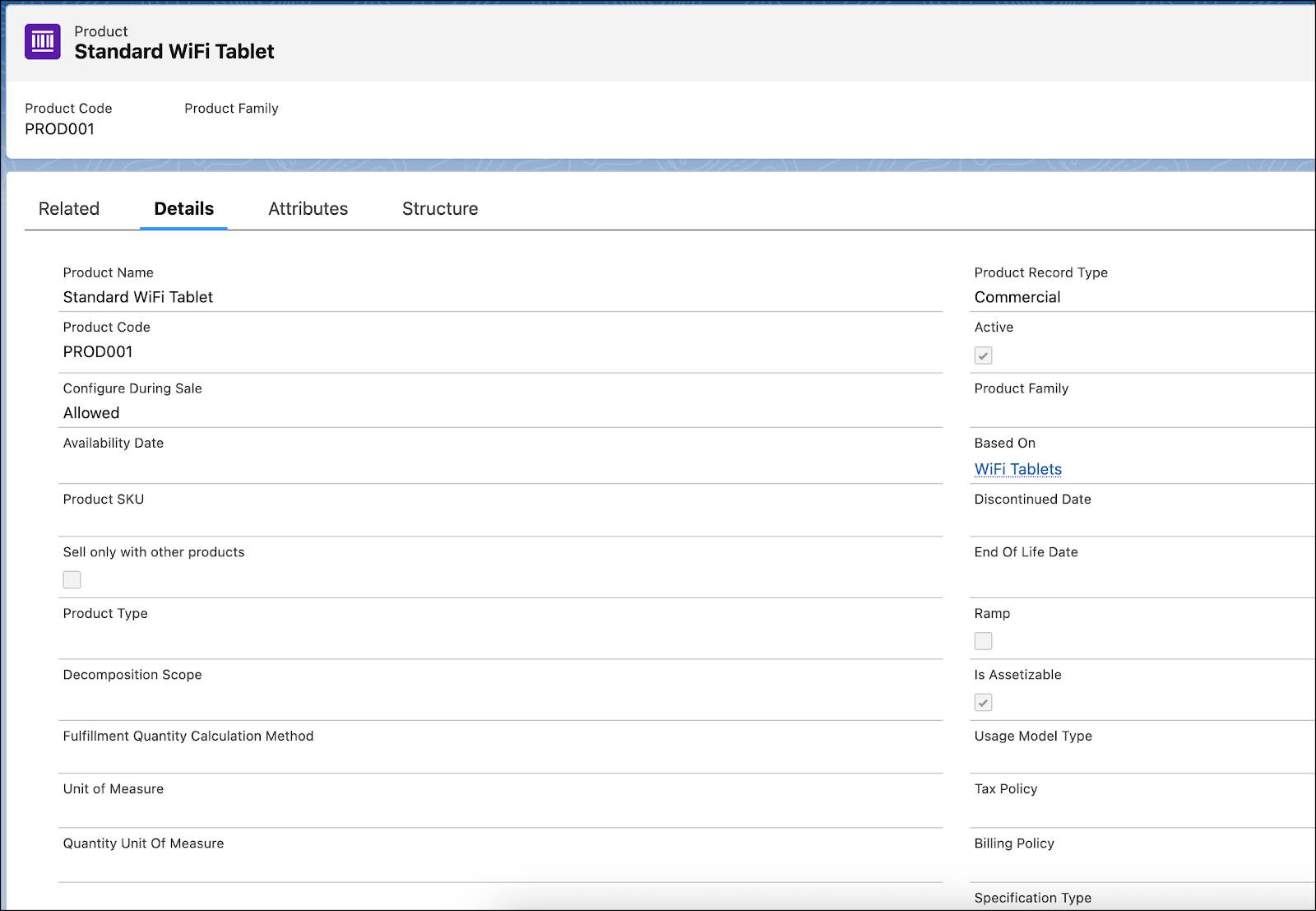This screenshot has height=911, width=1316.
Task: Click the PROD001 value in the header
Action: pos(59,129)
